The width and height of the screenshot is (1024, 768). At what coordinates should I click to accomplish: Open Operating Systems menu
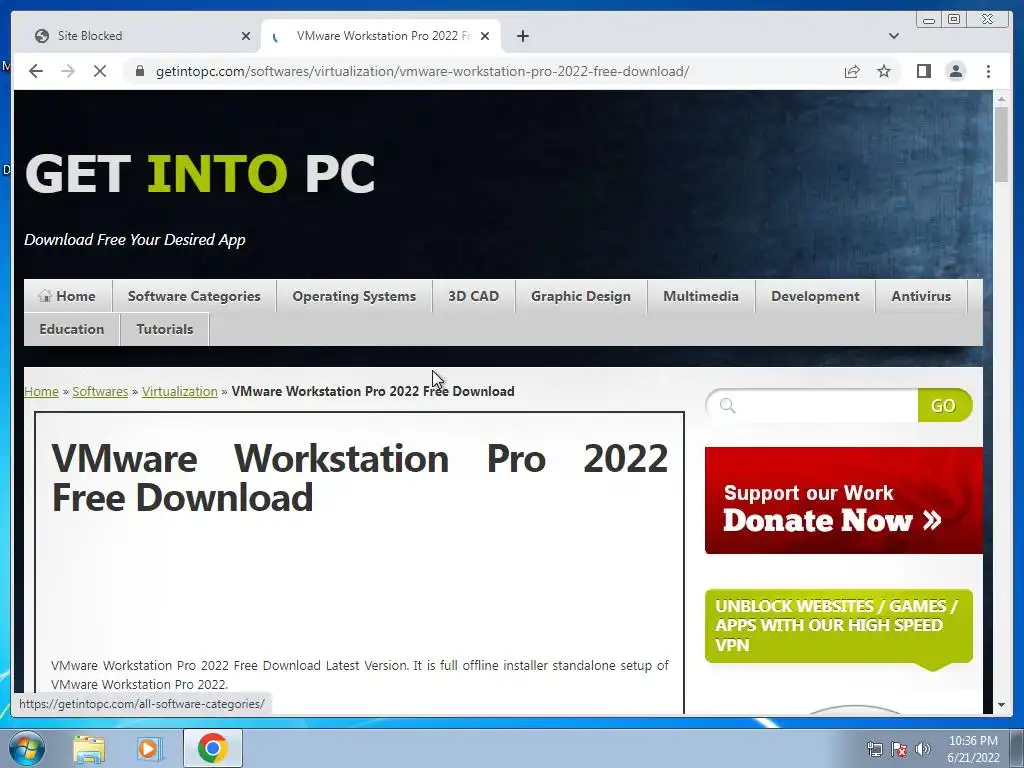click(x=354, y=296)
